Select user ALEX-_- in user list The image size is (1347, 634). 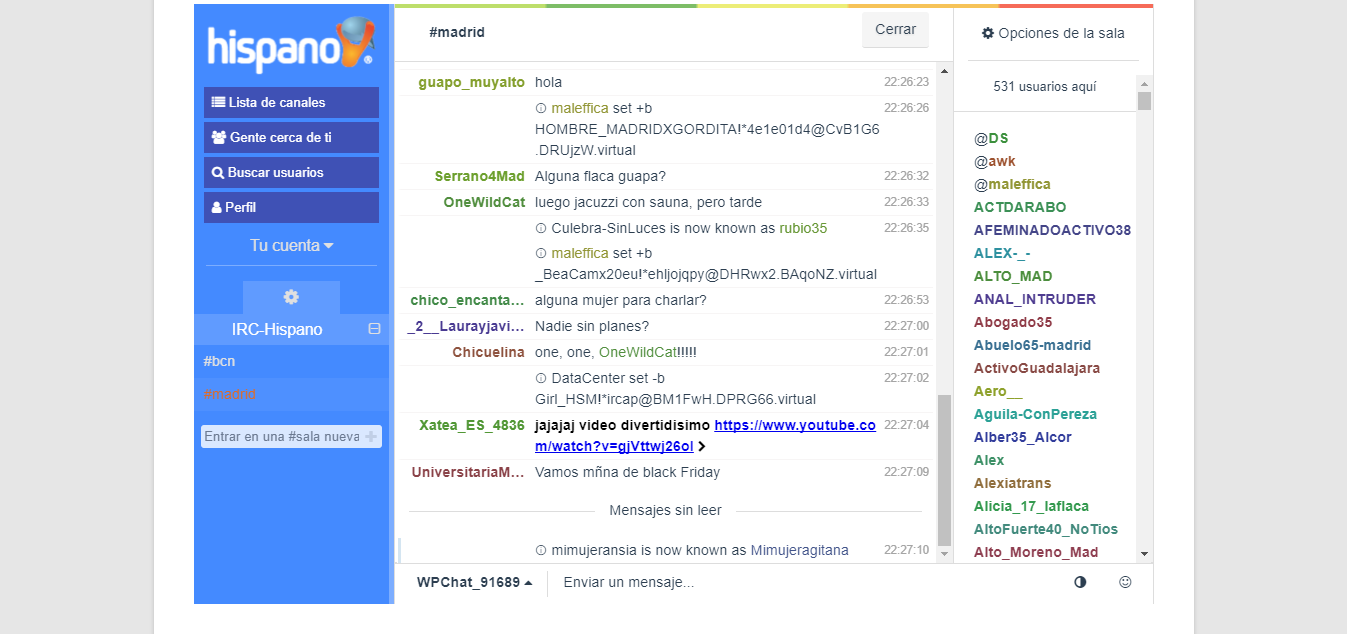1002,253
